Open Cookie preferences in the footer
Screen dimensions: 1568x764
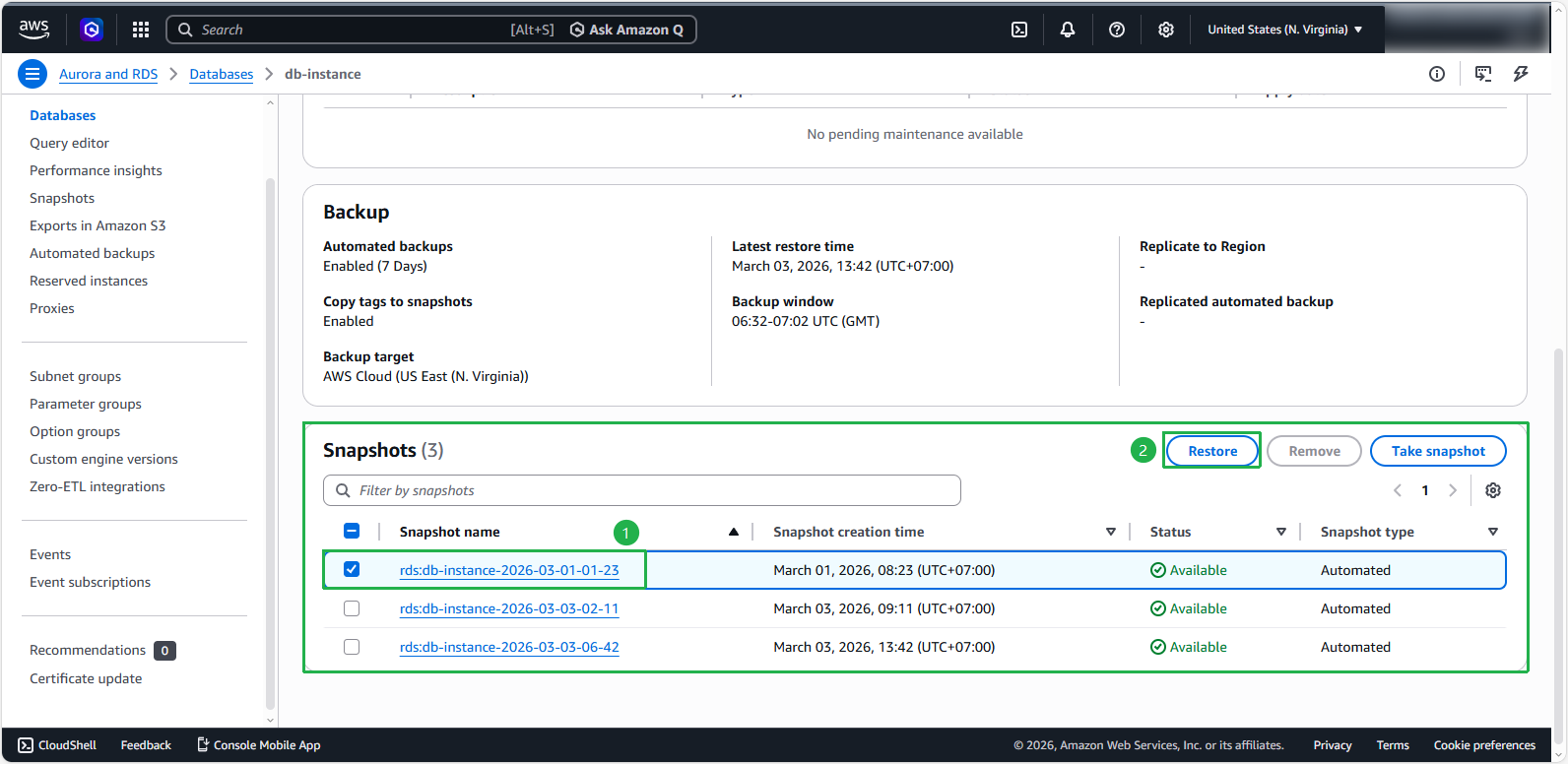1484,745
